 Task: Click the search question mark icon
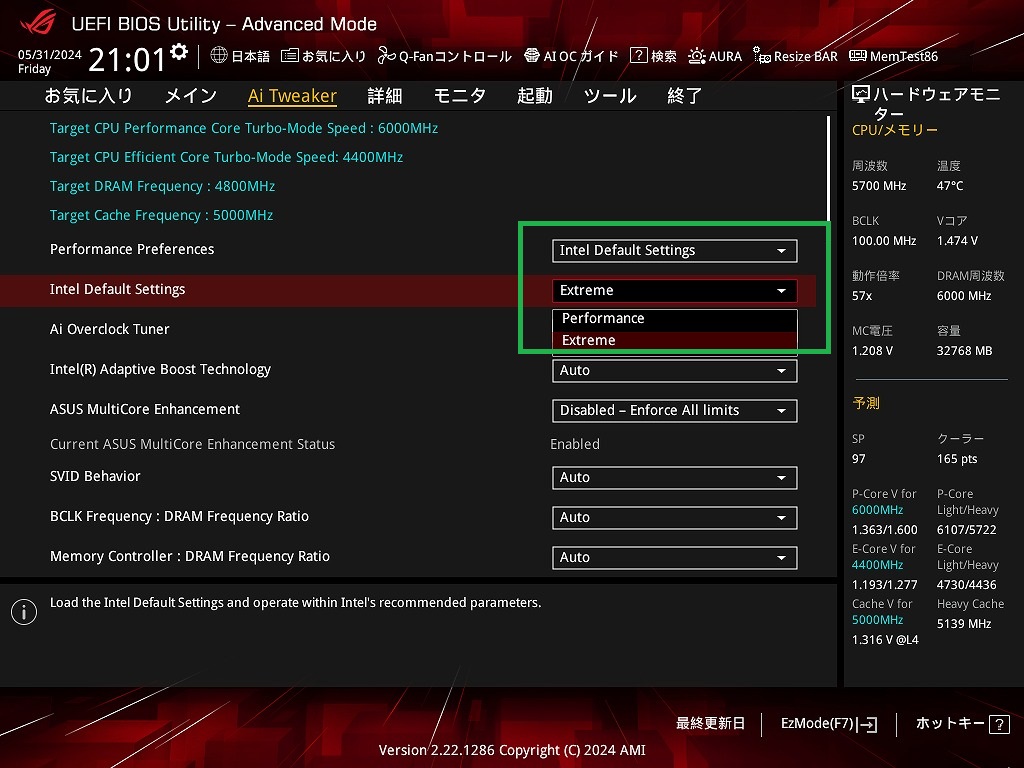638,56
